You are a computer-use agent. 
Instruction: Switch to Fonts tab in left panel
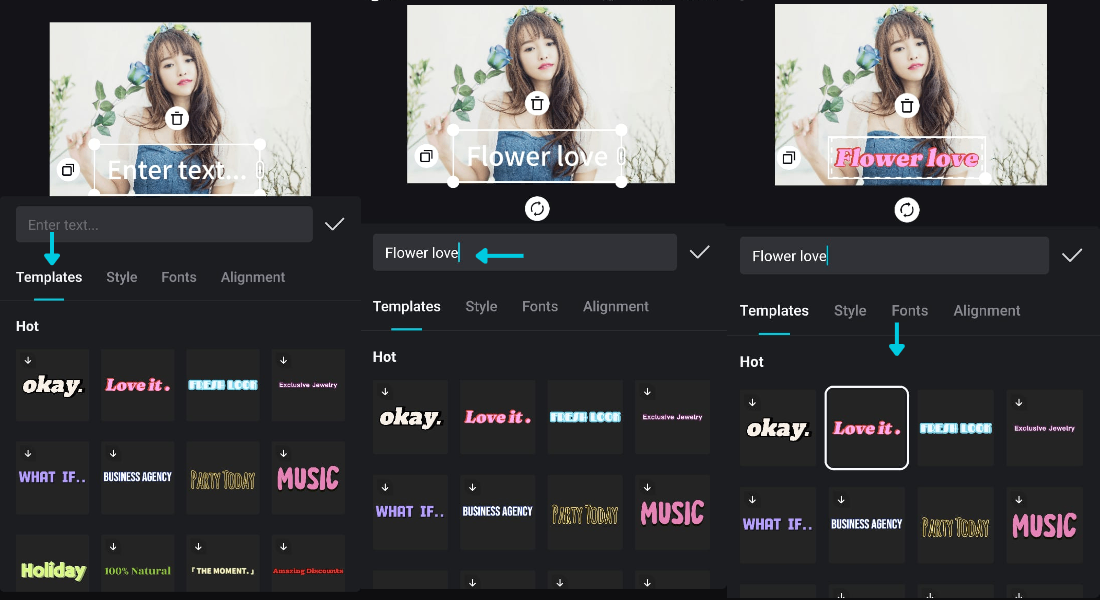coord(179,277)
